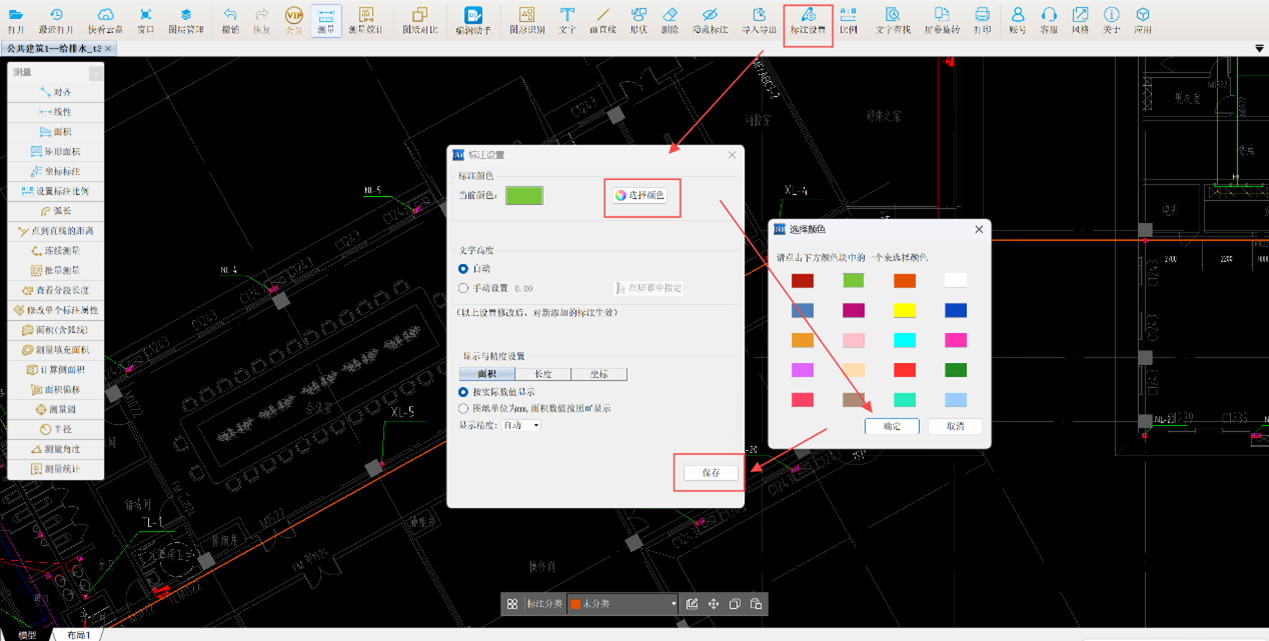Select the 隐藏标注 hide annotations icon
1269x641 pixels.
click(709, 18)
